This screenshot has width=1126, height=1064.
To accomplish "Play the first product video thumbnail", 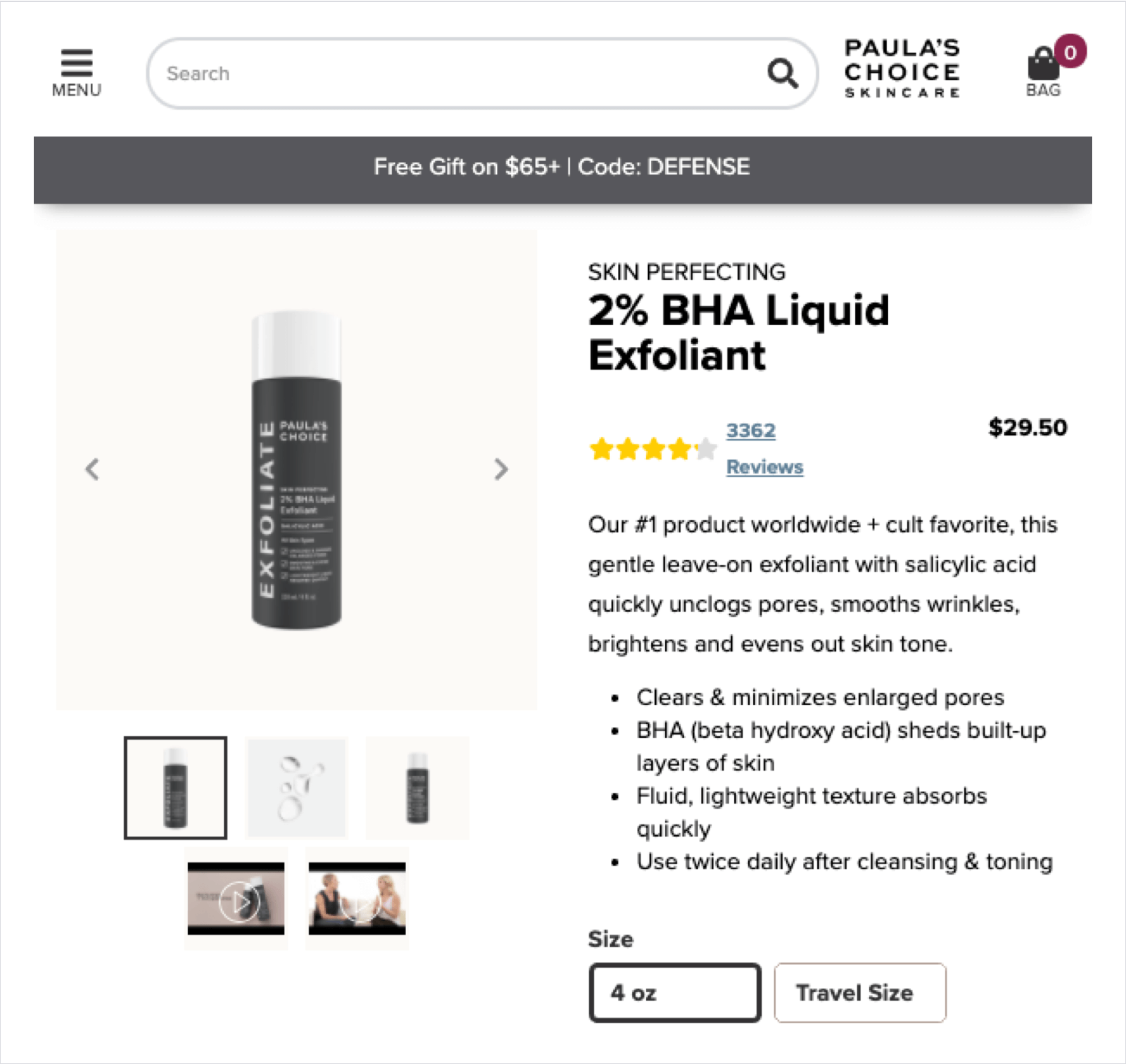I will (236, 899).
